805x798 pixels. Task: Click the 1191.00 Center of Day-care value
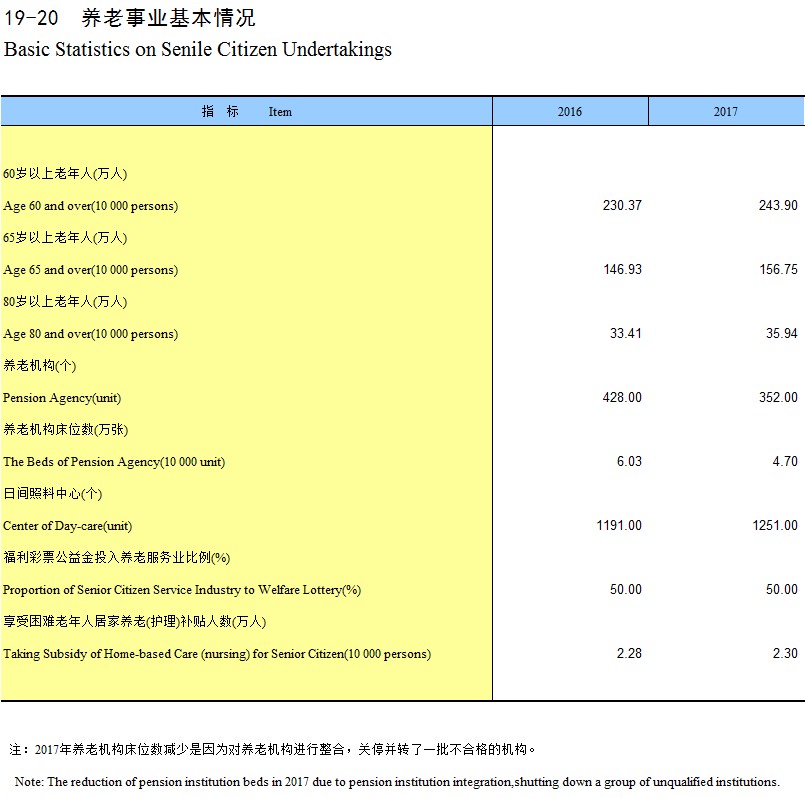pyautogui.click(x=619, y=526)
